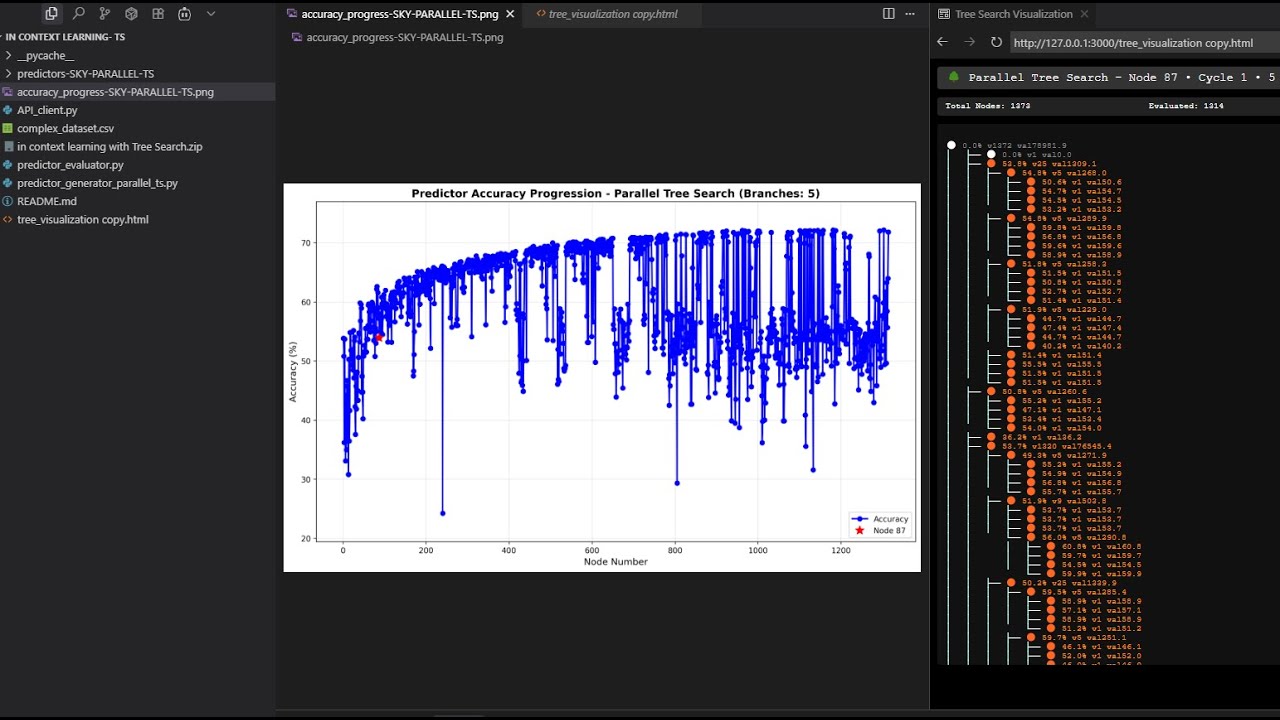Viewport: 1280px width, 720px height.
Task: Close the accuracy_progress-SKY-PARALLEL-TS.png tab
Action: [x=510, y=14]
